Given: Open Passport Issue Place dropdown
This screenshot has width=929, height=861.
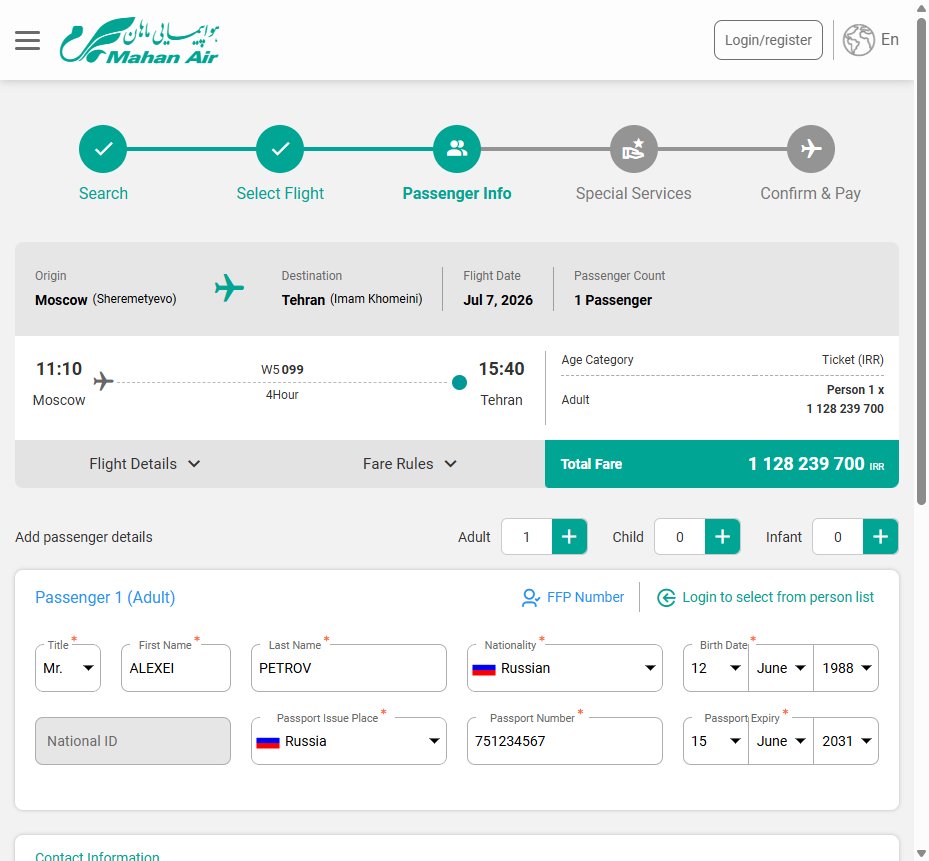Looking at the screenshot, I should pos(349,741).
